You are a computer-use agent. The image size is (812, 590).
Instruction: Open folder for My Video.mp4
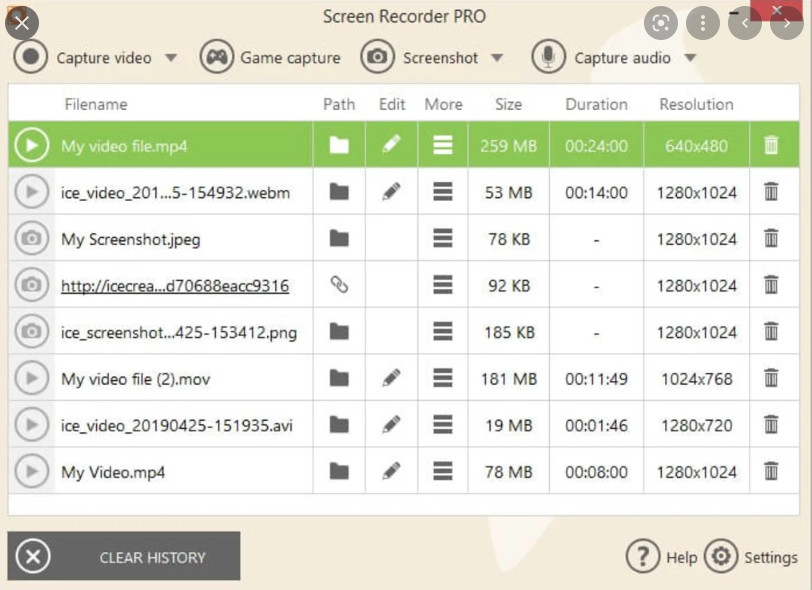click(339, 471)
